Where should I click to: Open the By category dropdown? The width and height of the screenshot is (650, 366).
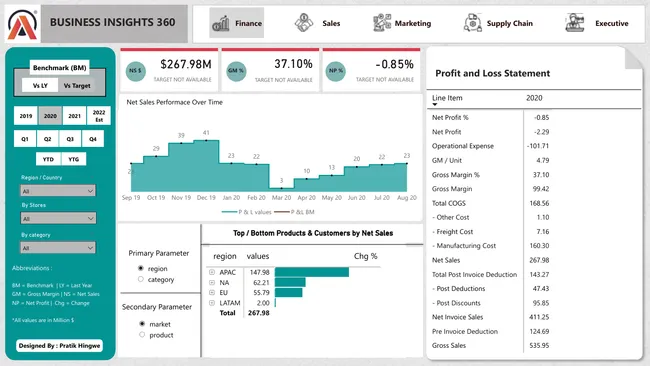(58, 248)
